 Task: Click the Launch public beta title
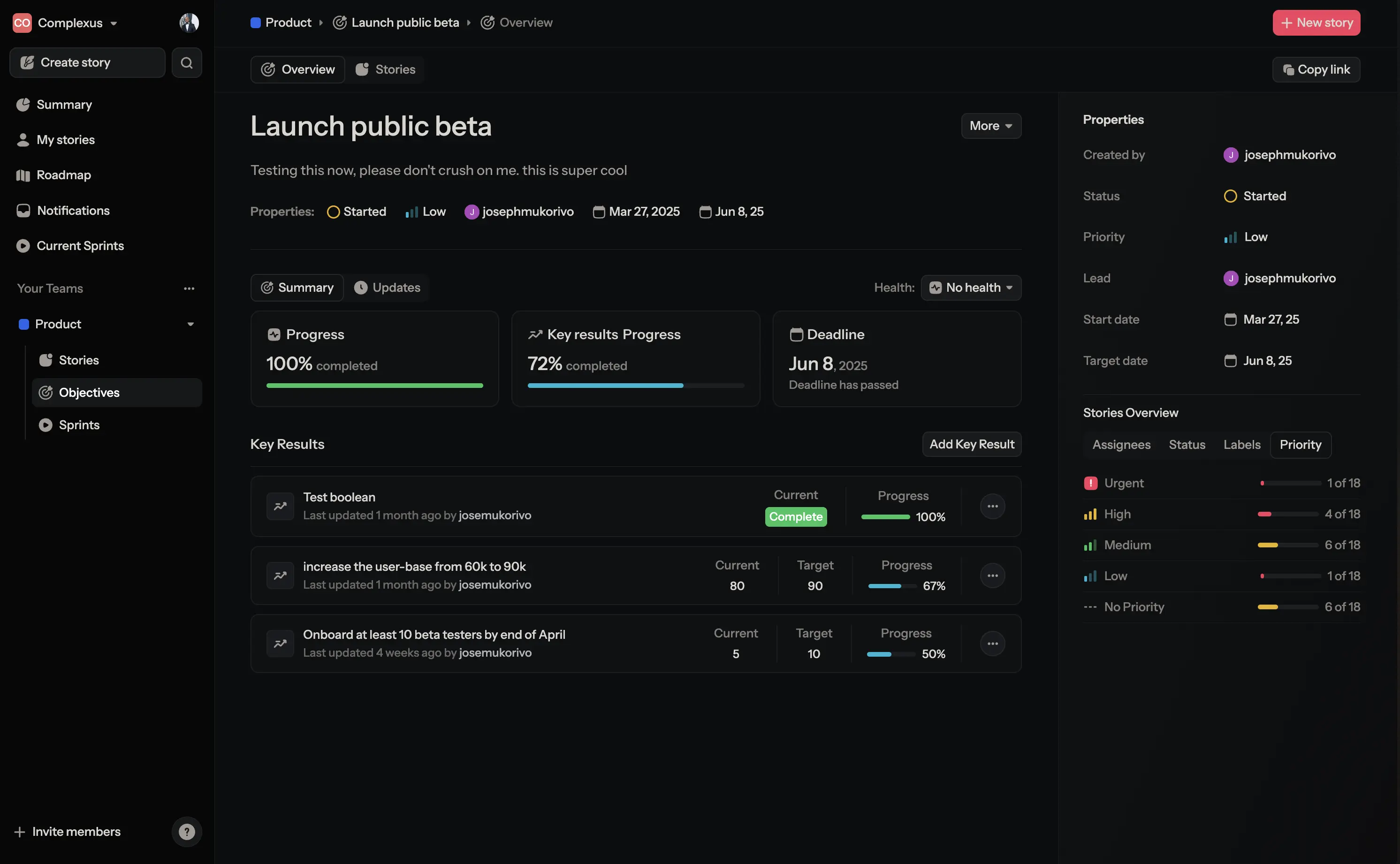click(x=371, y=126)
